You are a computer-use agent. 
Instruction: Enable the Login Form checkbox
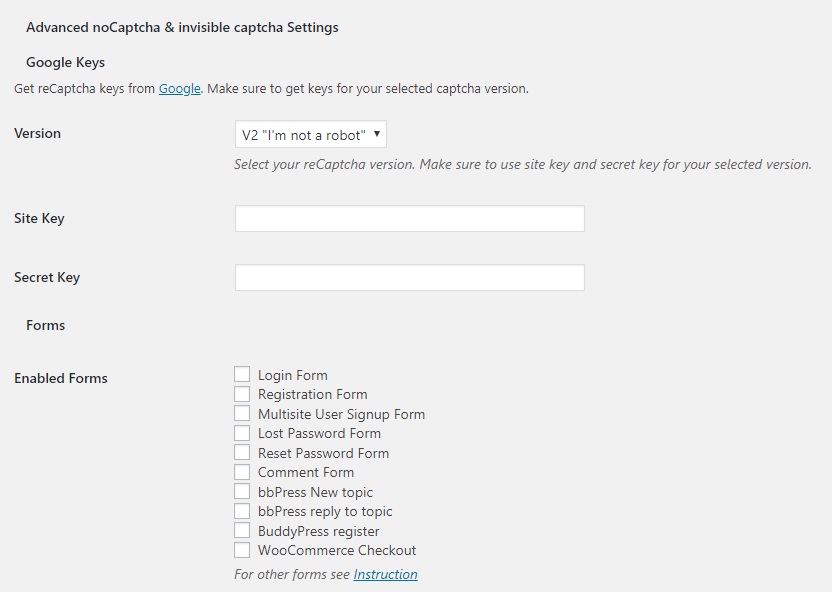click(242, 375)
